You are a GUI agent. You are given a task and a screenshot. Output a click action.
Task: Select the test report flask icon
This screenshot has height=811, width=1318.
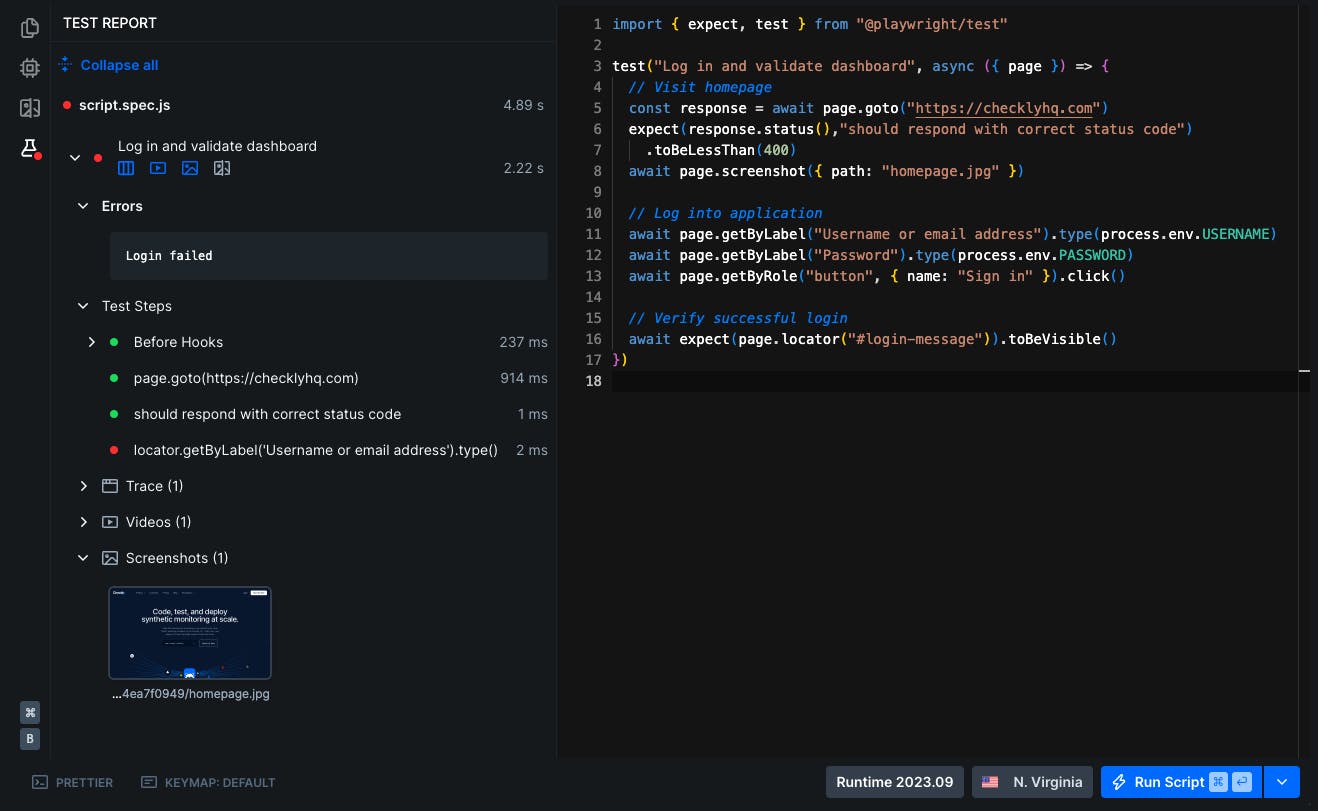(x=30, y=149)
